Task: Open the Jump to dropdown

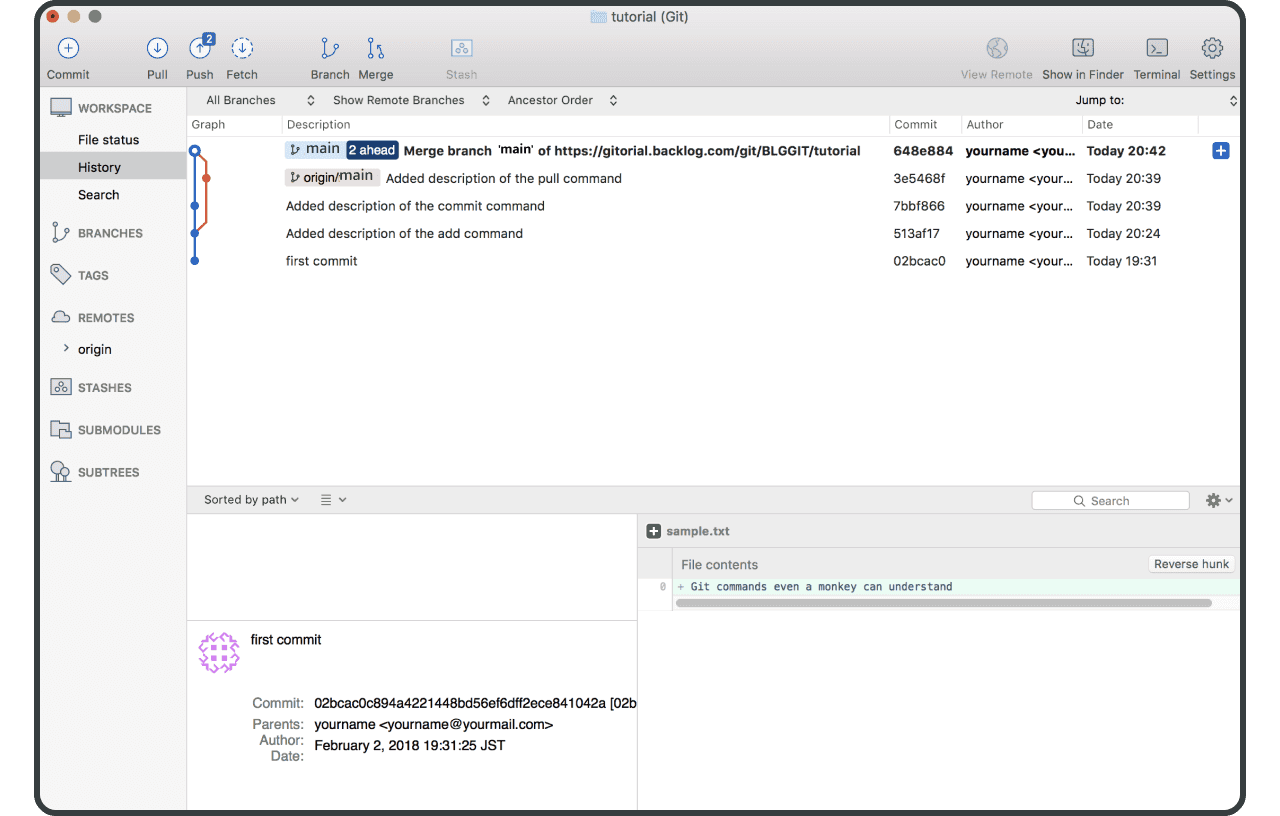Action: coord(1156,100)
